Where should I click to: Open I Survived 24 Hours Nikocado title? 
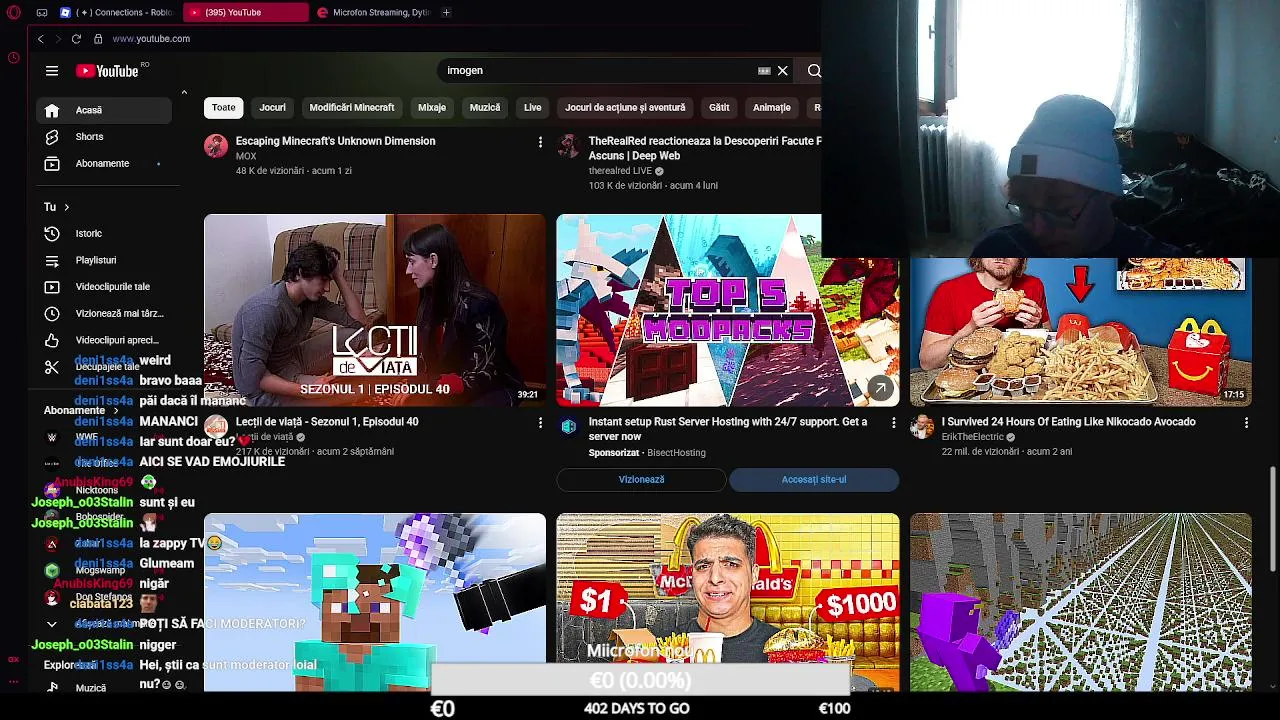[x=1068, y=422]
